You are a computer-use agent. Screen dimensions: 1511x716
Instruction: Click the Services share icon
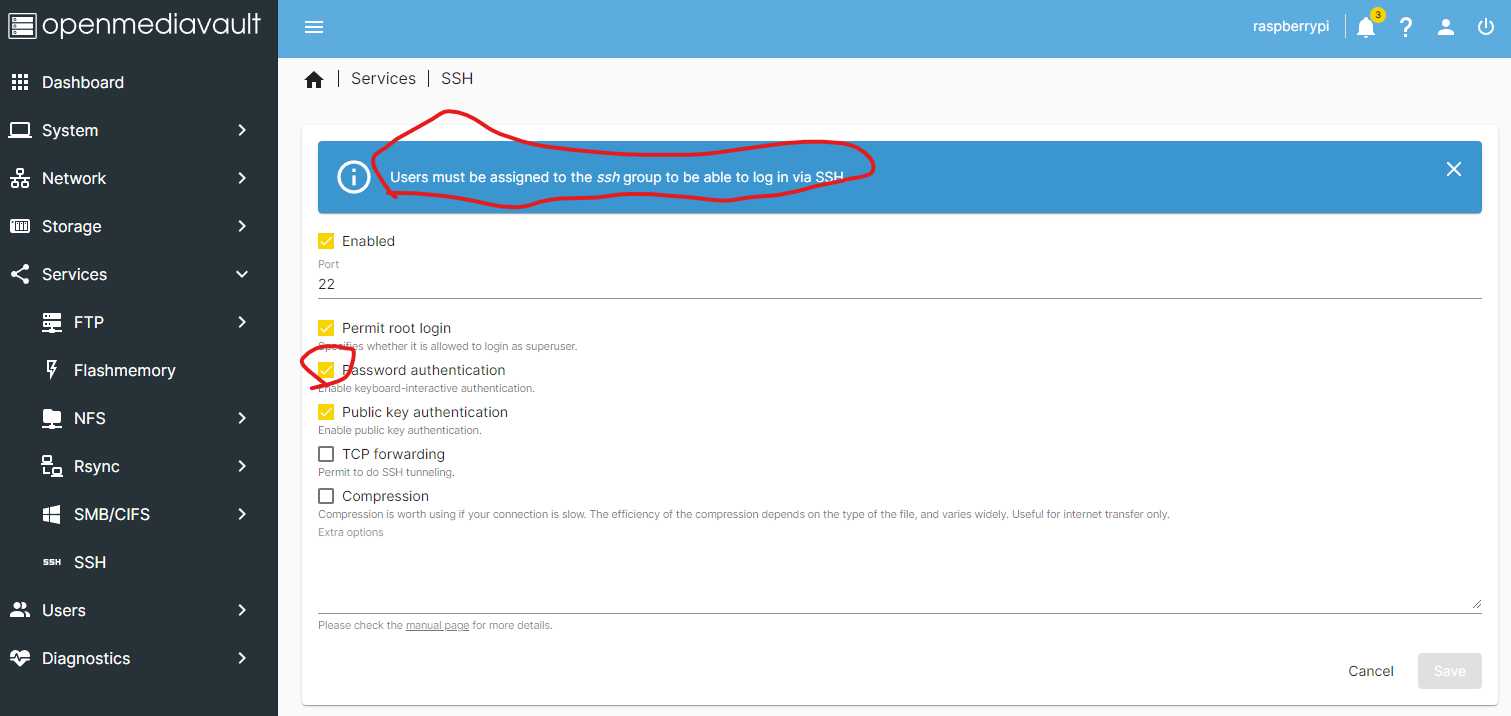pyautogui.click(x=20, y=274)
